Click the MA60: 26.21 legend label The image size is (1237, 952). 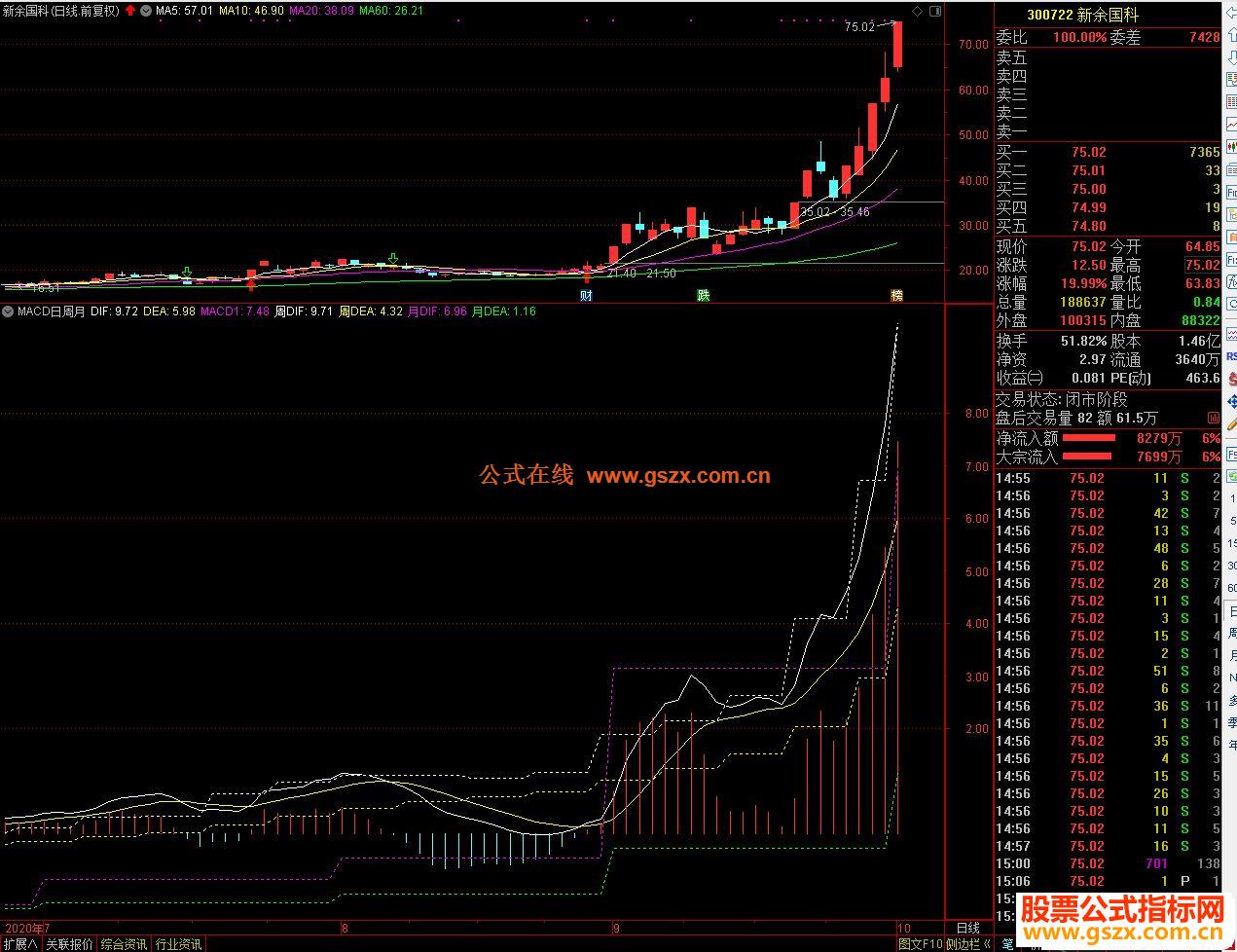coord(391,11)
